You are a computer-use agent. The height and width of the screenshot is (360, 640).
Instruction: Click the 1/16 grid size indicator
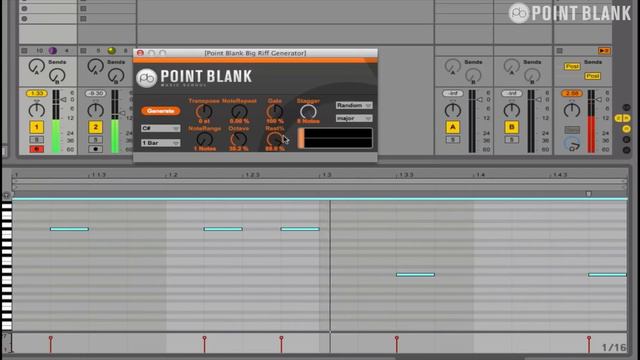tap(613, 347)
